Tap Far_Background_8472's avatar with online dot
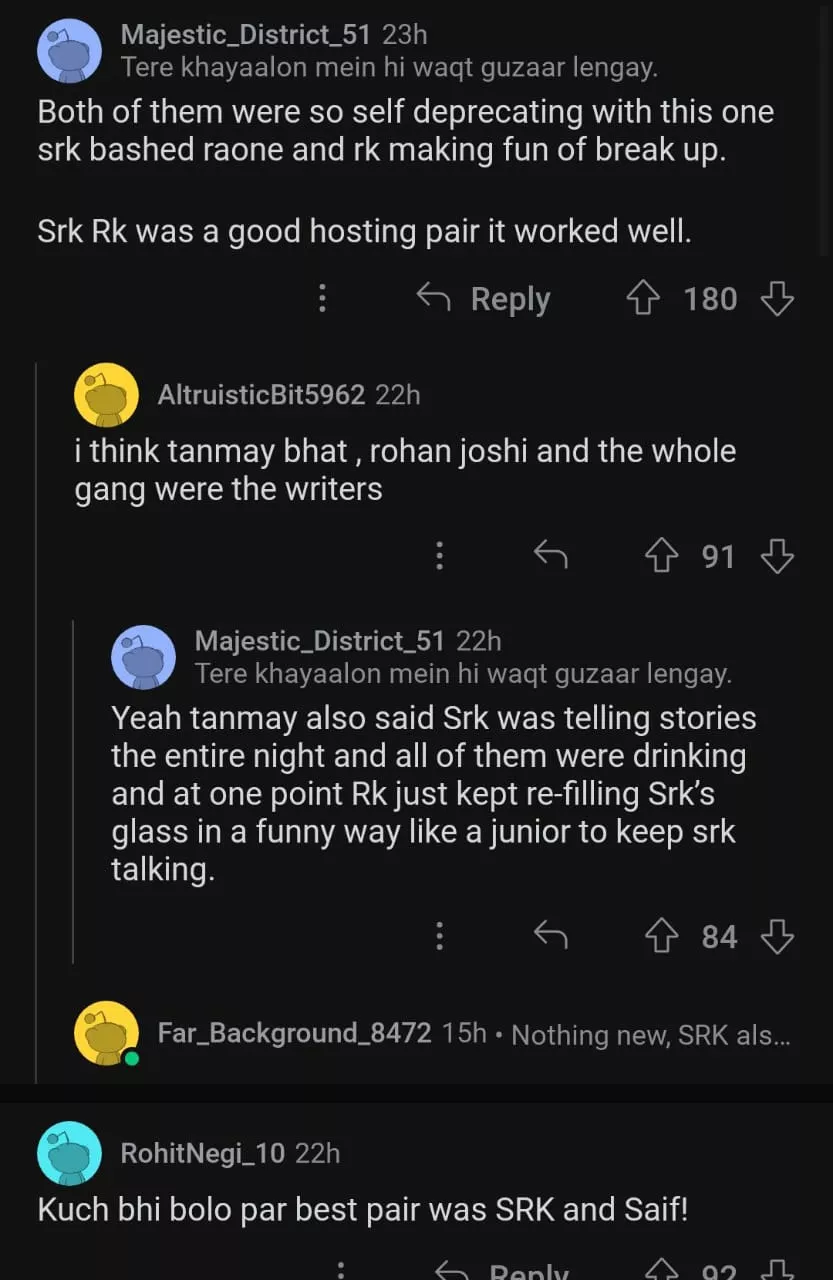Screen dimensions: 833x1280 coord(106,1033)
